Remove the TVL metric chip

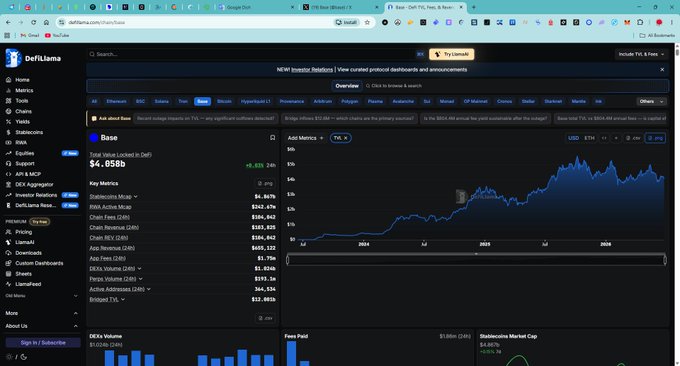(x=346, y=138)
